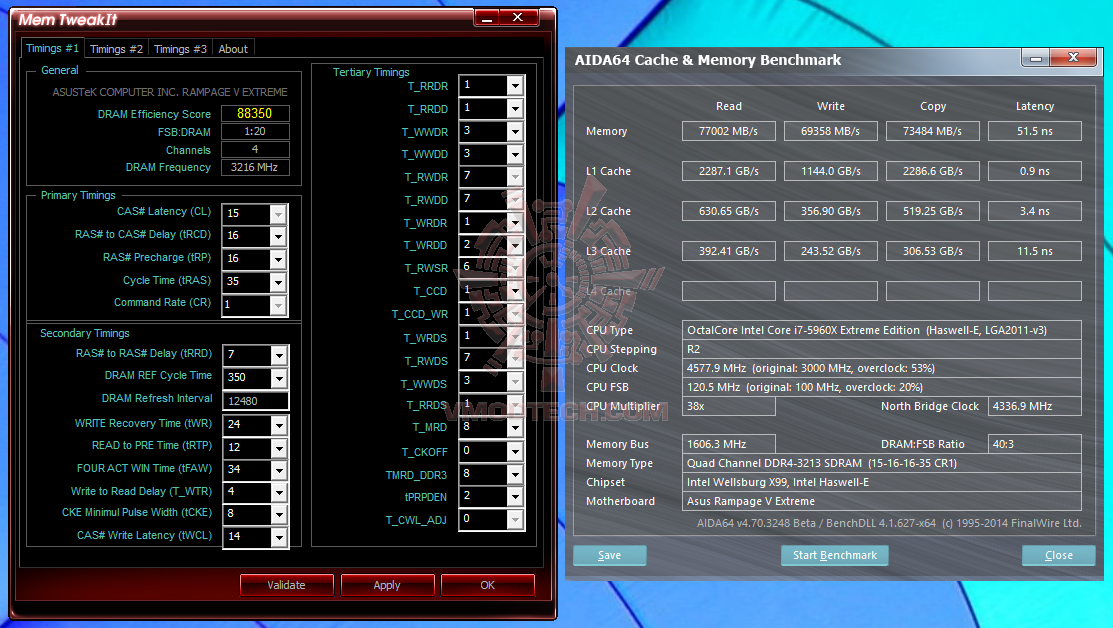Viewport: 1113px width, 628px height.
Task: Open the FOUR ACT WIN Time (tFAW) dropdown
Action: [279, 470]
